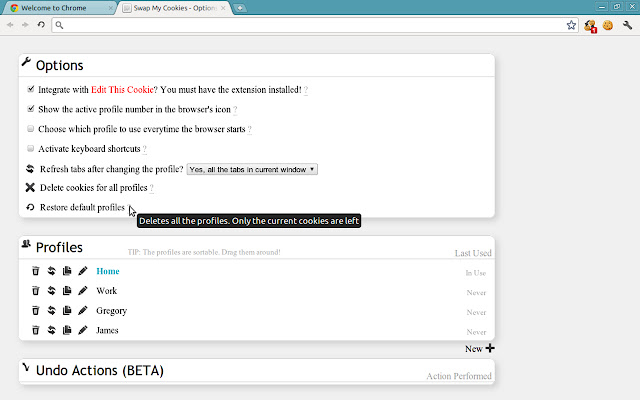Click help mark after Delete cookies option
Viewport: 640px width, 400px height.
pos(151,188)
